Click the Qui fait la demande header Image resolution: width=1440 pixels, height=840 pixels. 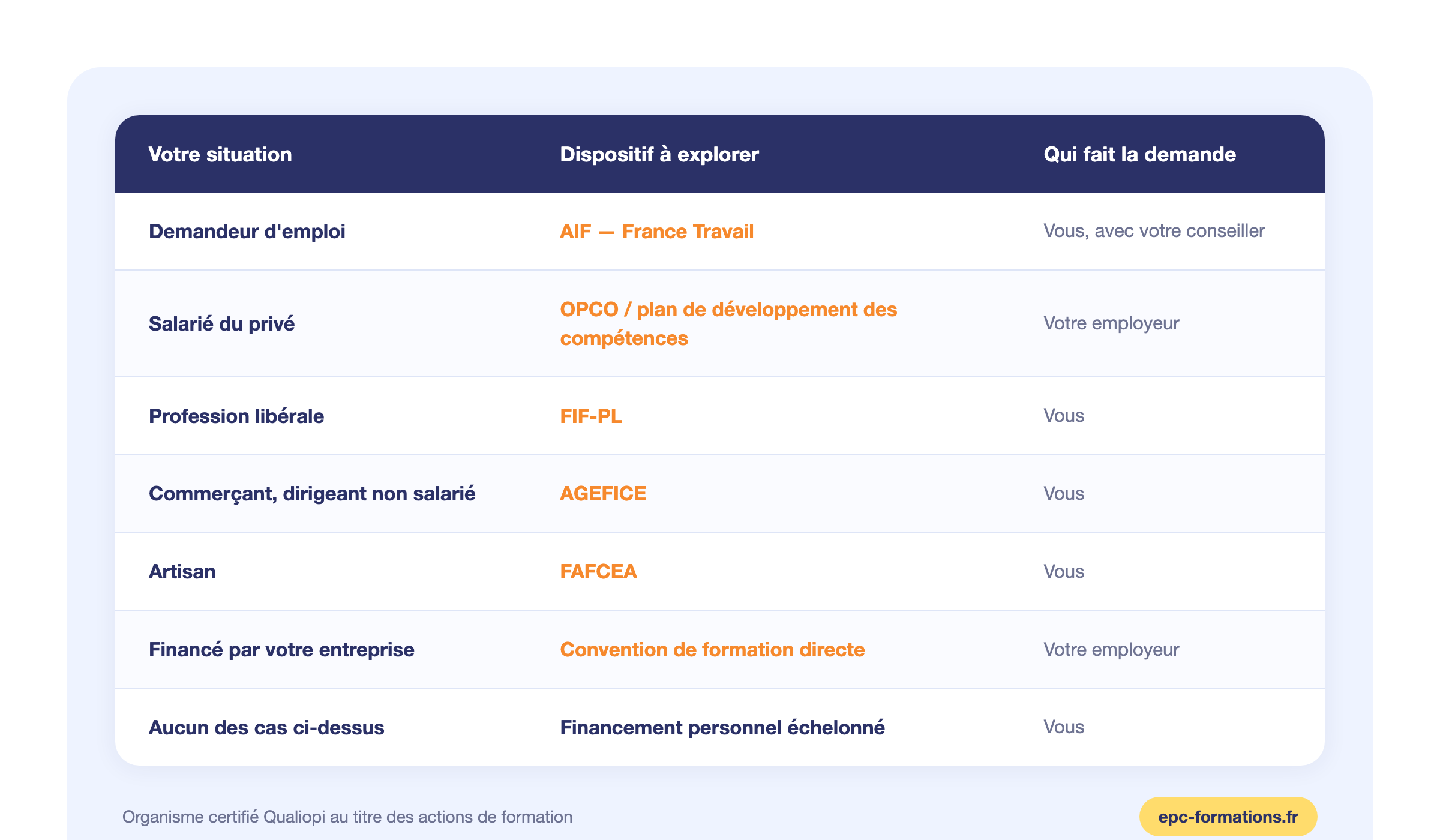(x=1139, y=155)
